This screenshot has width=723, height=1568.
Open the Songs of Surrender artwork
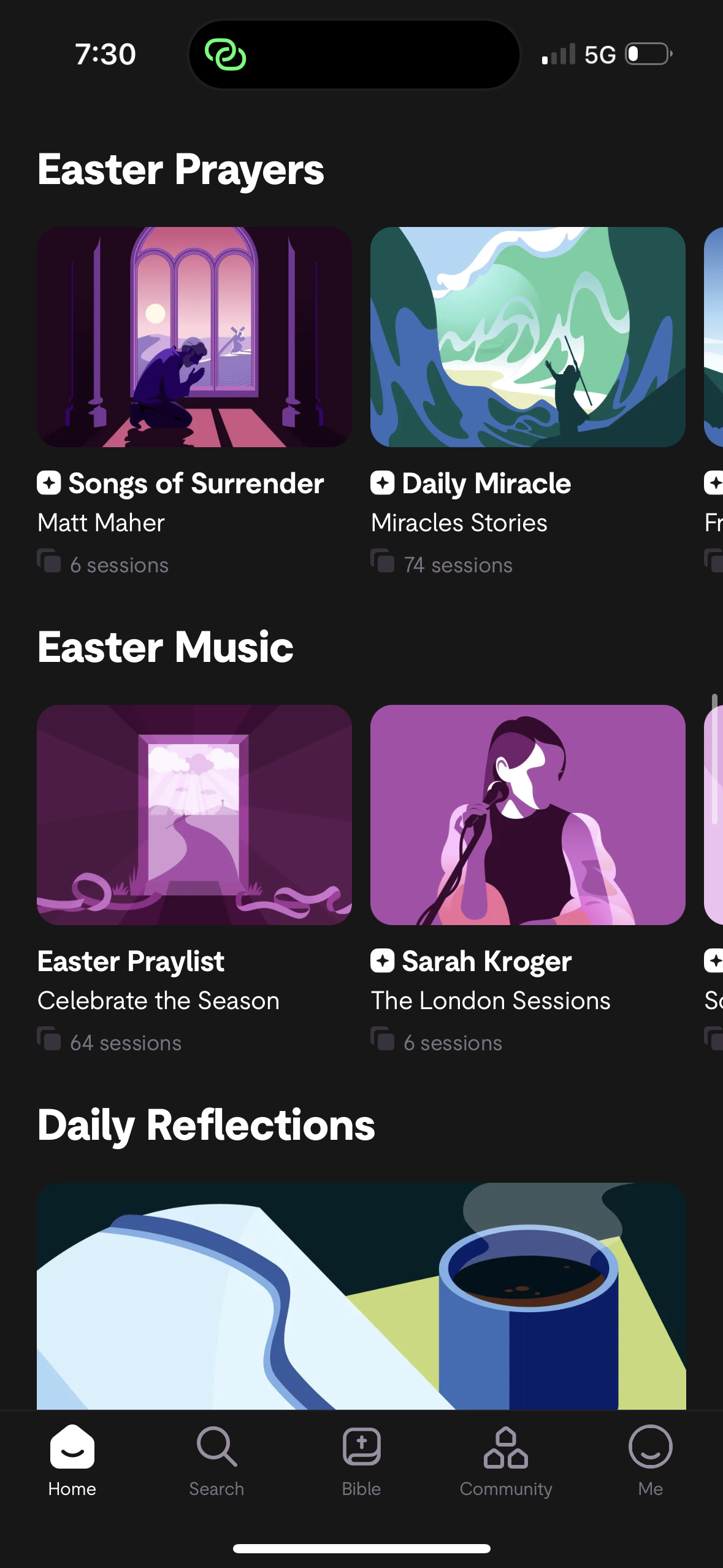[194, 337]
